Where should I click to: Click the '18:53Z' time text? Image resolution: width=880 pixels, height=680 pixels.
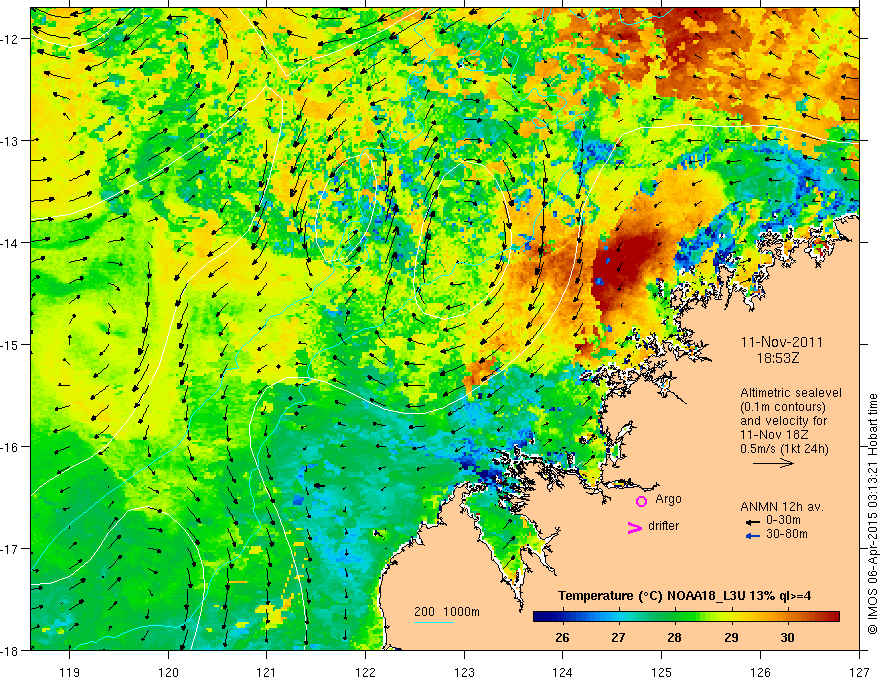778,357
